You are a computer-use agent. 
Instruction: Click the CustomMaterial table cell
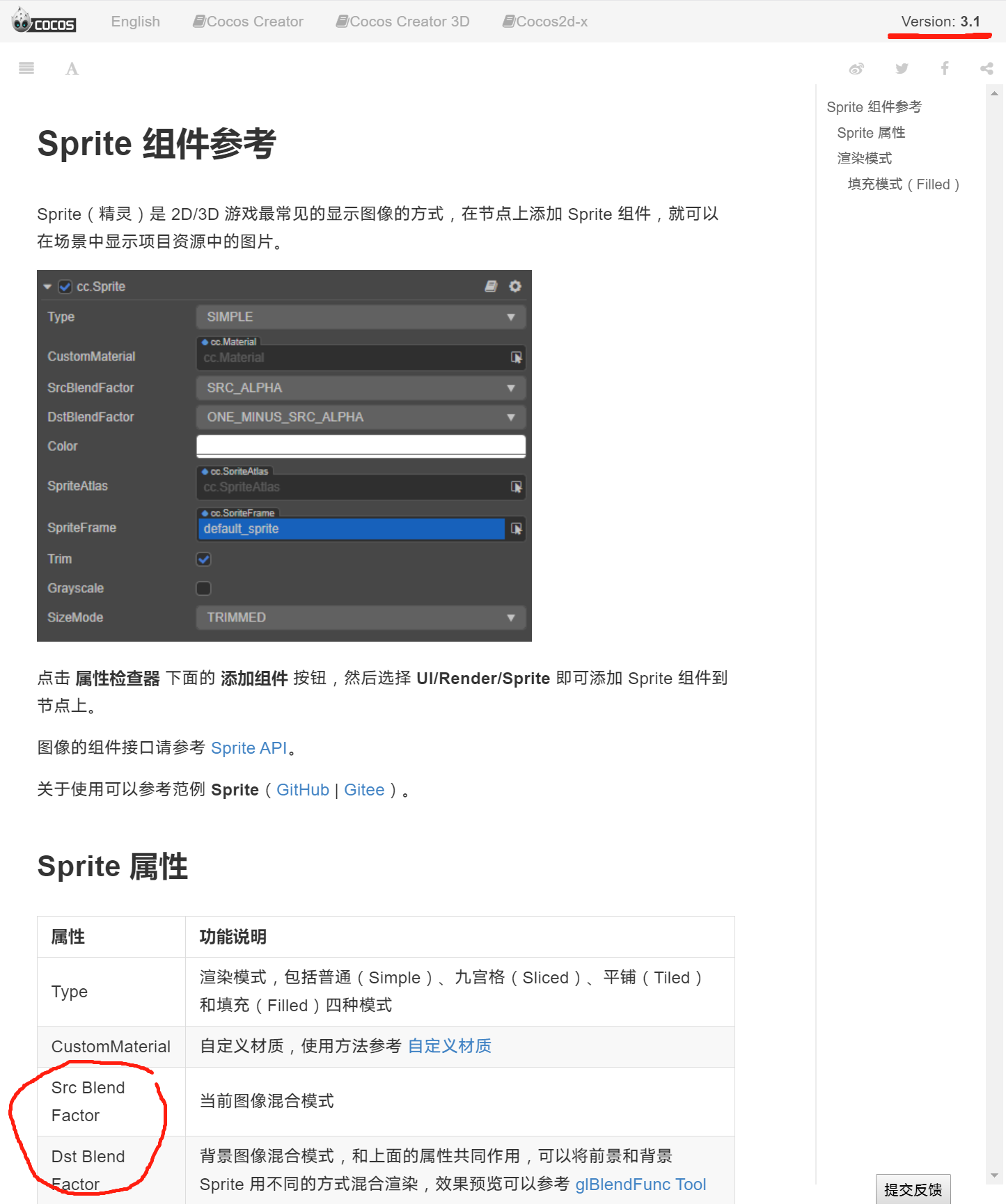(x=111, y=1047)
